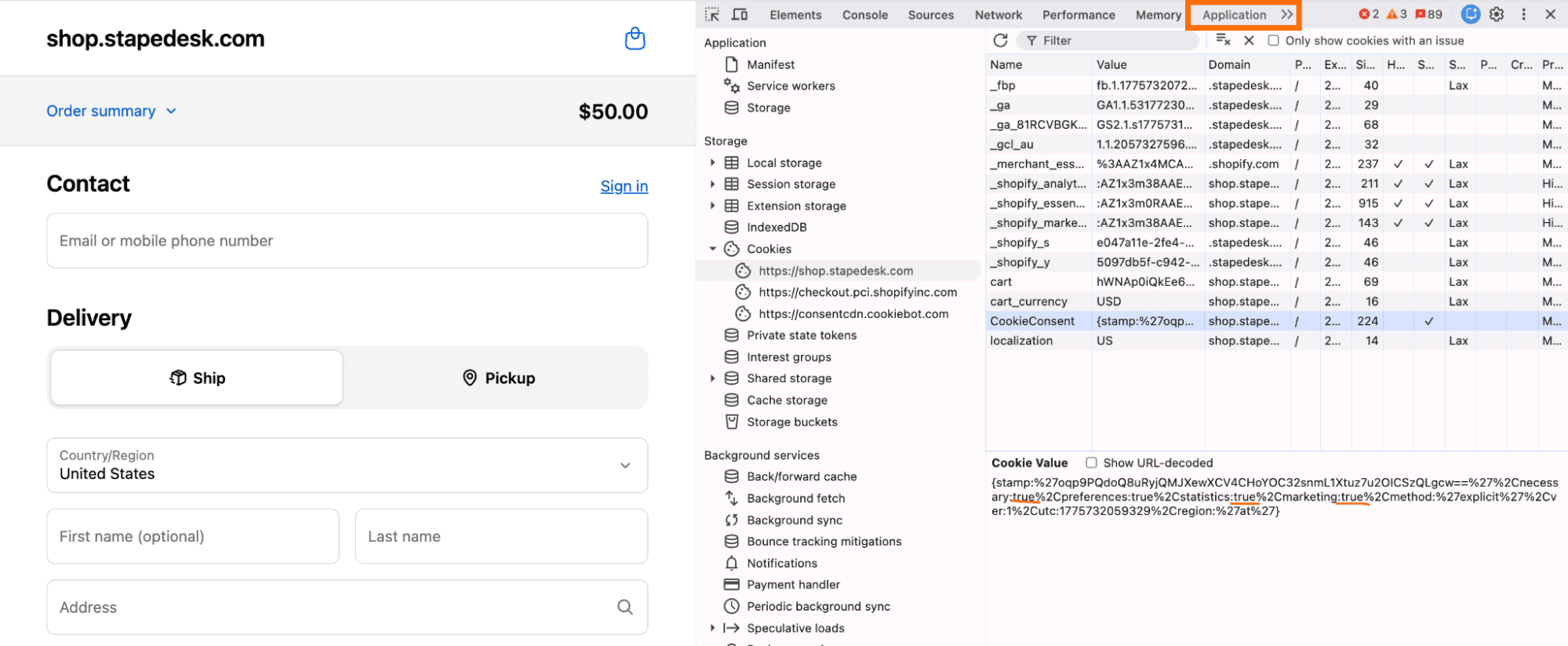This screenshot has width=1568, height=646.
Task: Open Periodic background sync
Action: (x=818, y=607)
